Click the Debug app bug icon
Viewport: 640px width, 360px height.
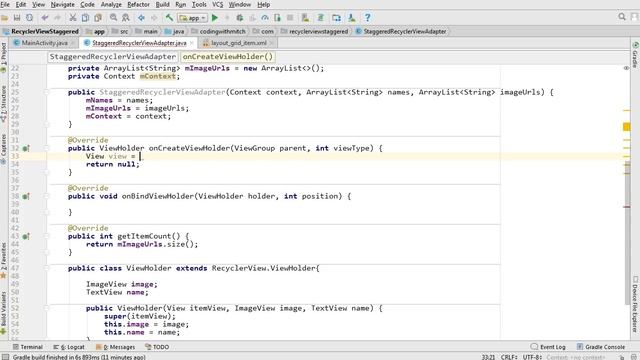pos(240,18)
